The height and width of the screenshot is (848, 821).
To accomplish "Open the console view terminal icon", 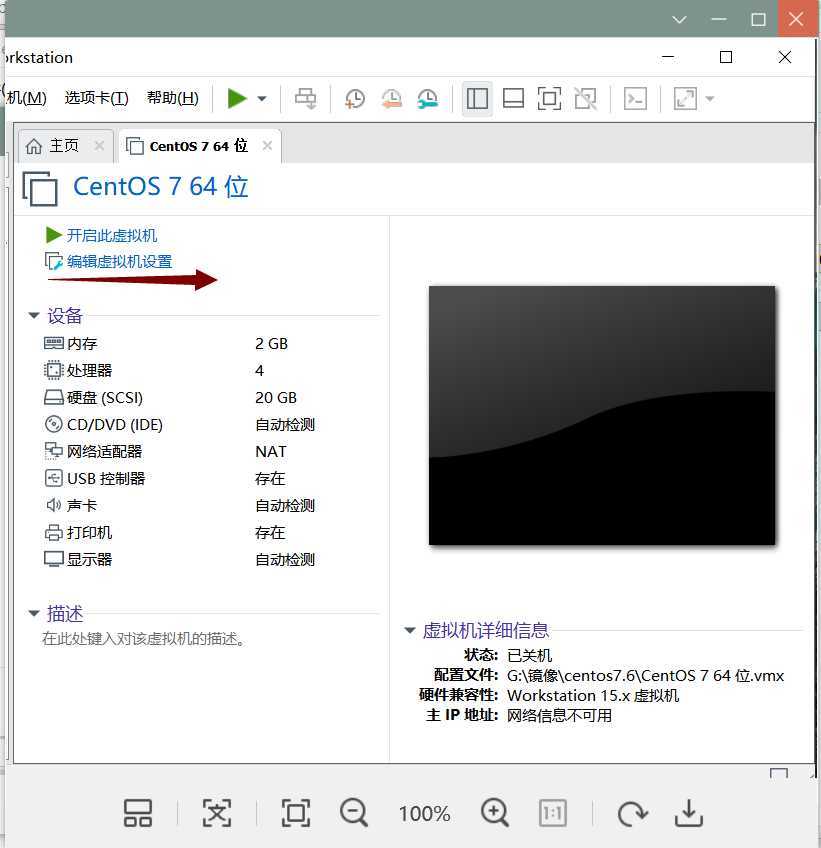I will point(635,99).
